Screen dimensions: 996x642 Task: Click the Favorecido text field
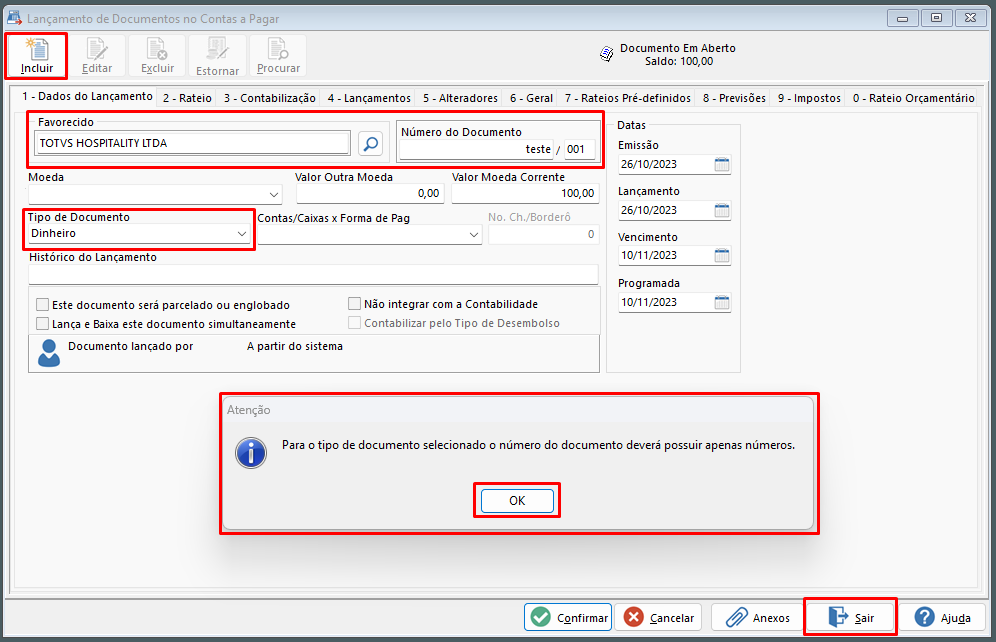point(193,144)
